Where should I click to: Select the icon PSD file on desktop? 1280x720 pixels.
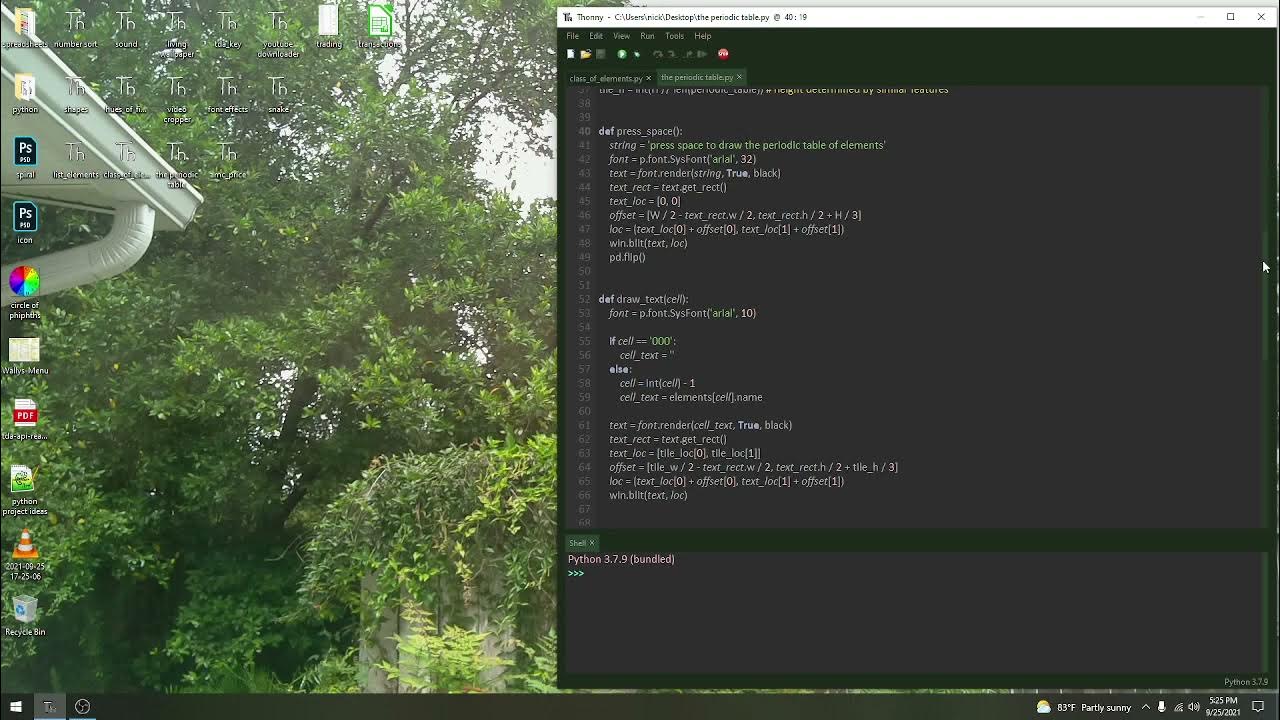pyautogui.click(x=25, y=223)
